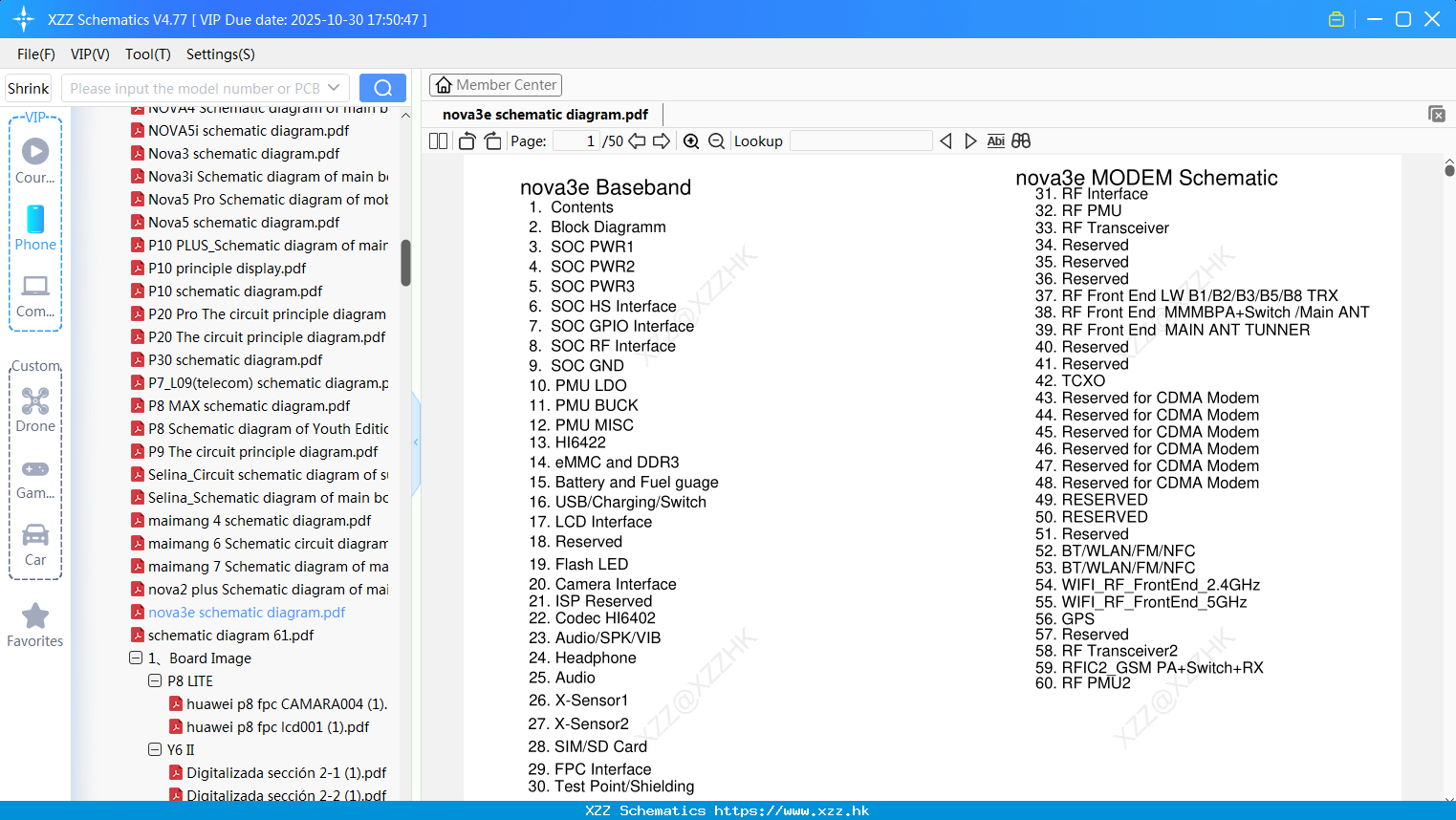Rotate the page clockwise
The height and width of the screenshot is (820, 1456).
click(493, 141)
